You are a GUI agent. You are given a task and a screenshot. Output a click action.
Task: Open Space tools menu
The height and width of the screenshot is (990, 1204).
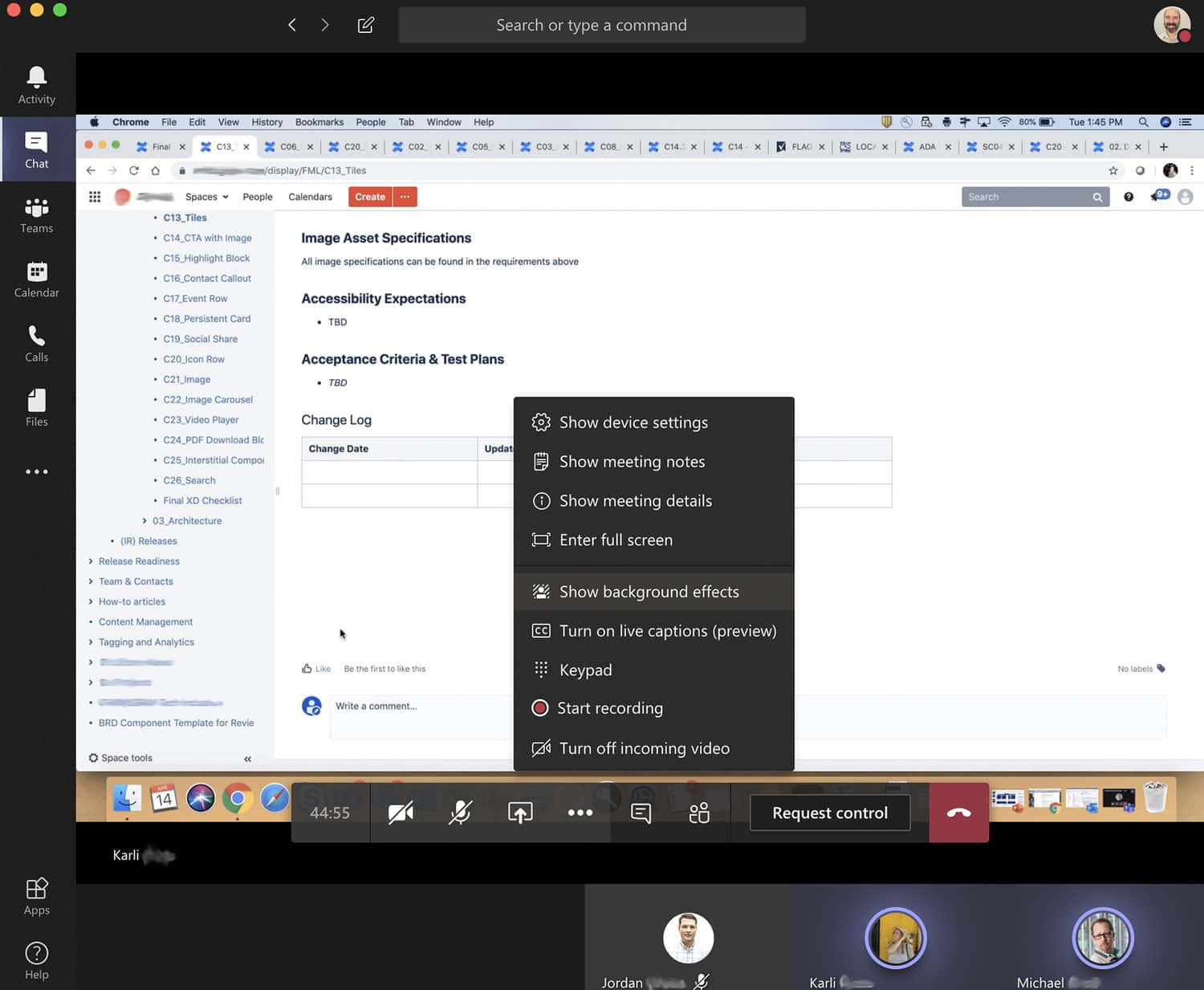pyautogui.click(x=120, y=758)
